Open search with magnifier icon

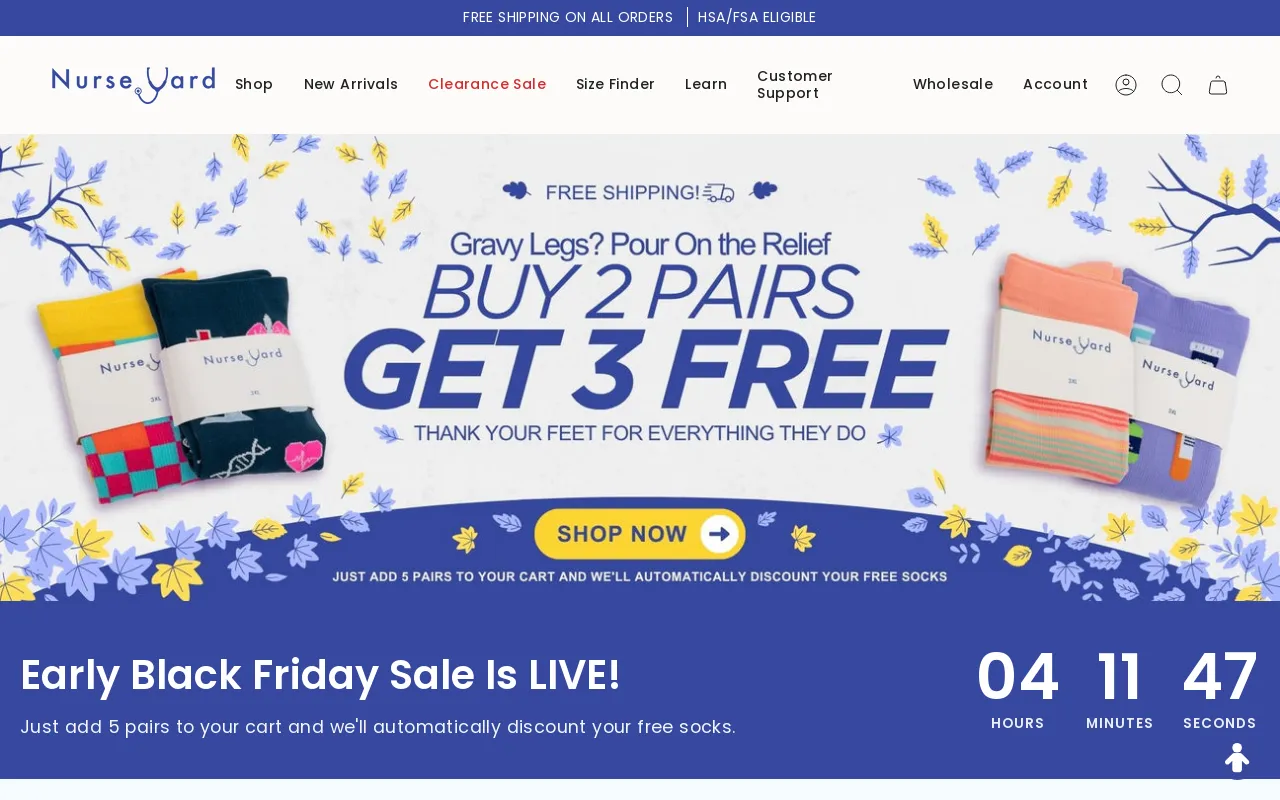click(x=1172, y=85)
